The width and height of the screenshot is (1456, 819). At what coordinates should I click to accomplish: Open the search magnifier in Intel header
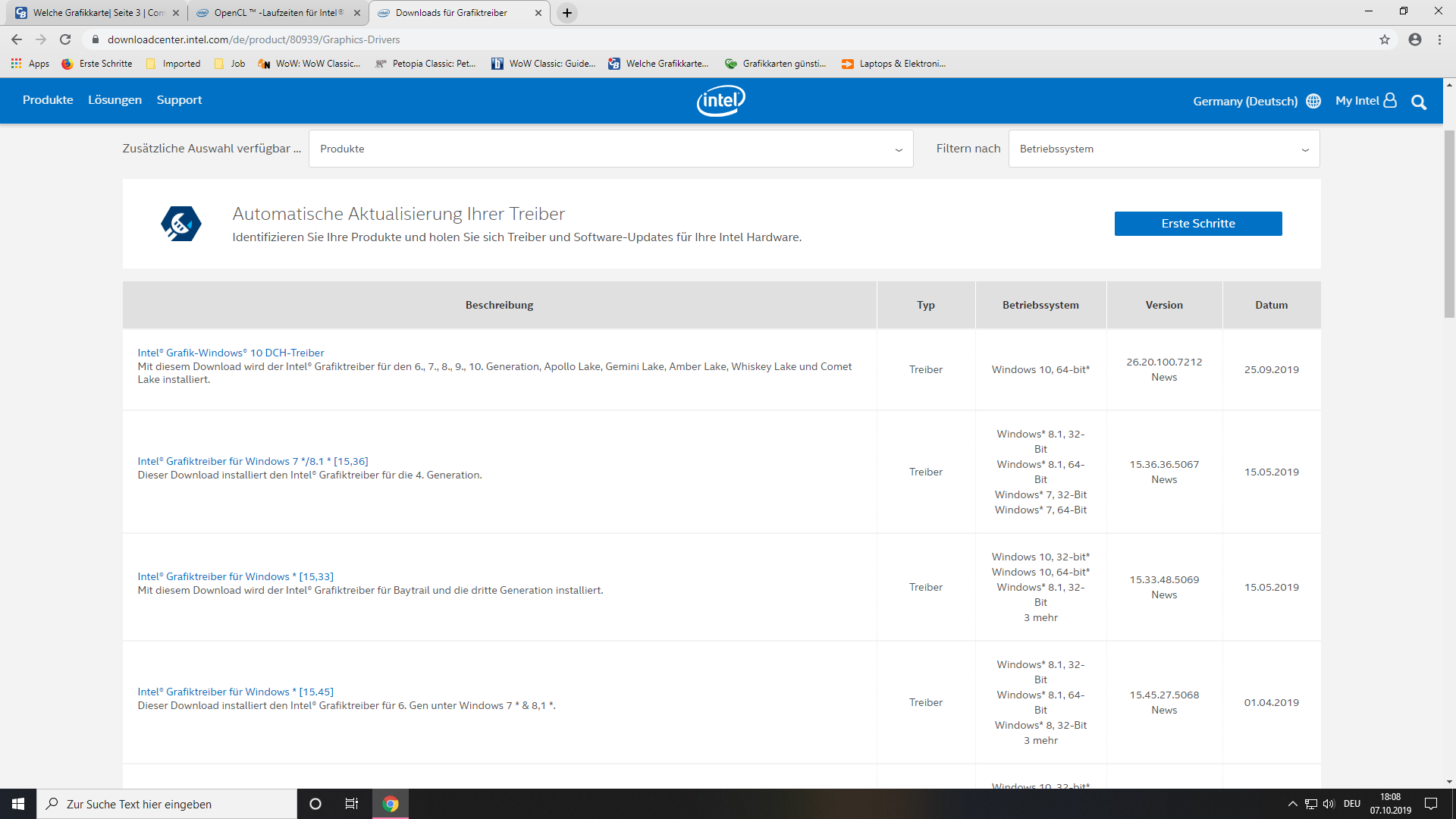[1418, 102]
